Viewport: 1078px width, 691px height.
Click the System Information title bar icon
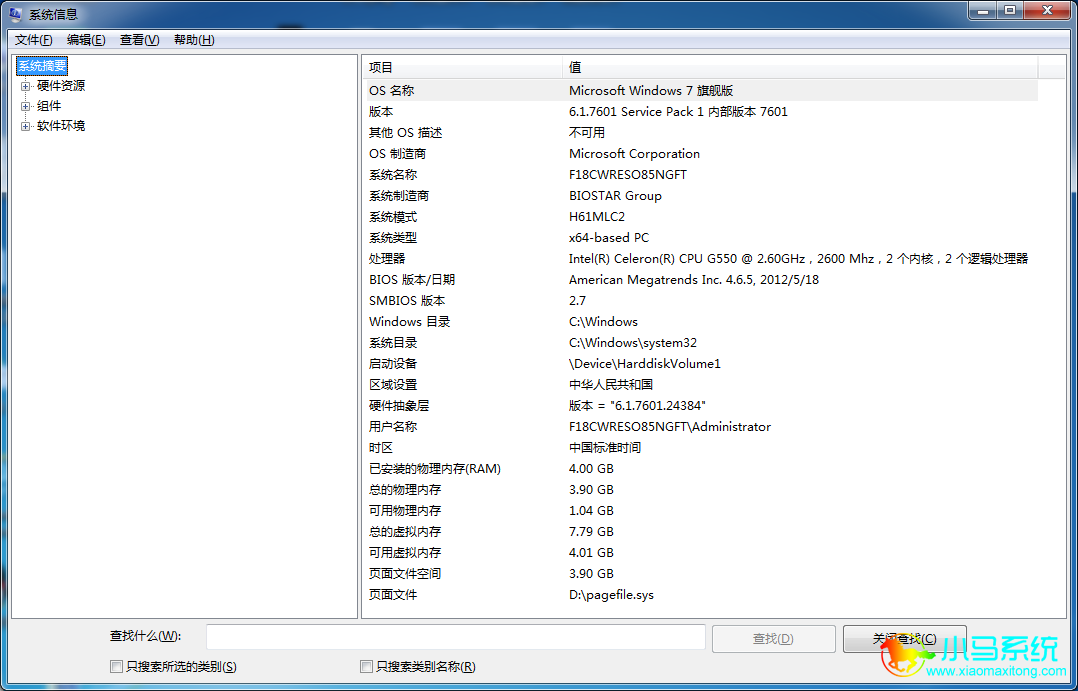(15, 13)
